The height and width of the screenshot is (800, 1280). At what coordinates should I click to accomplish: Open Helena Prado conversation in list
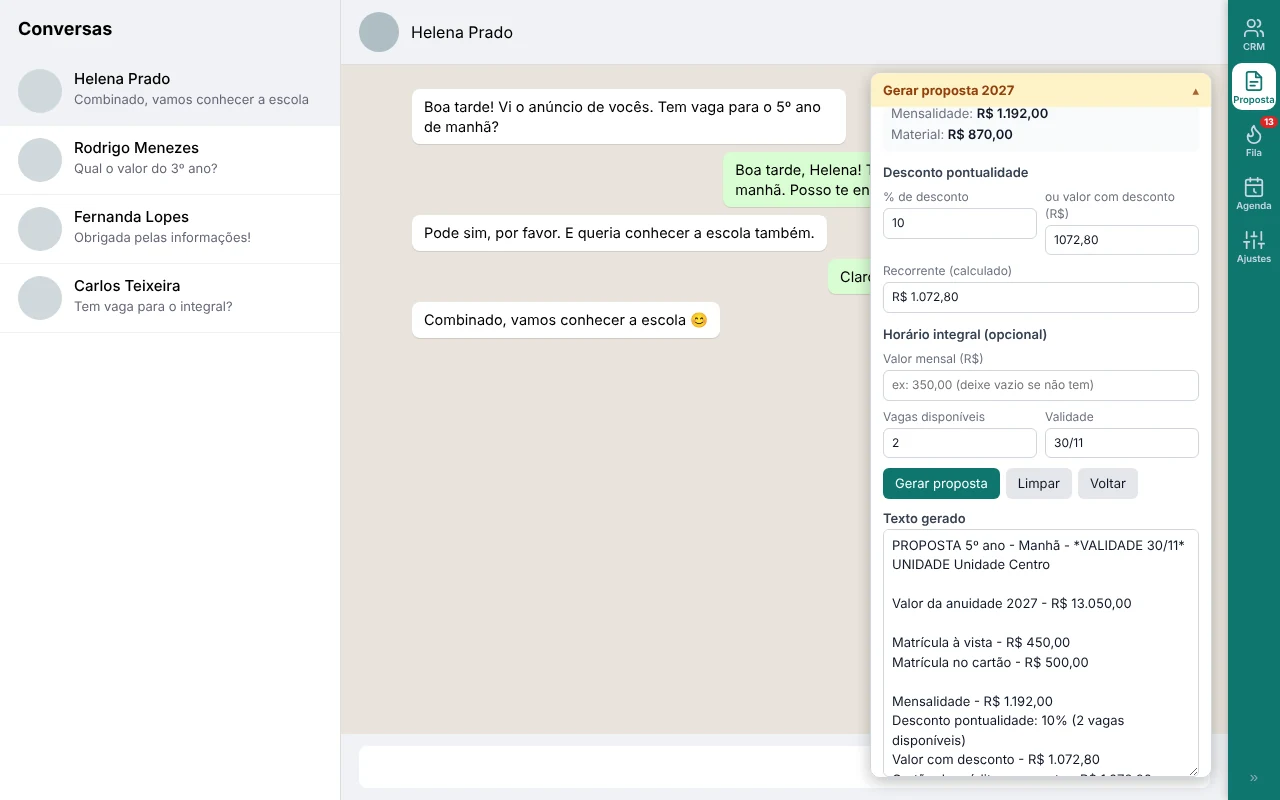tap(170, 91)
